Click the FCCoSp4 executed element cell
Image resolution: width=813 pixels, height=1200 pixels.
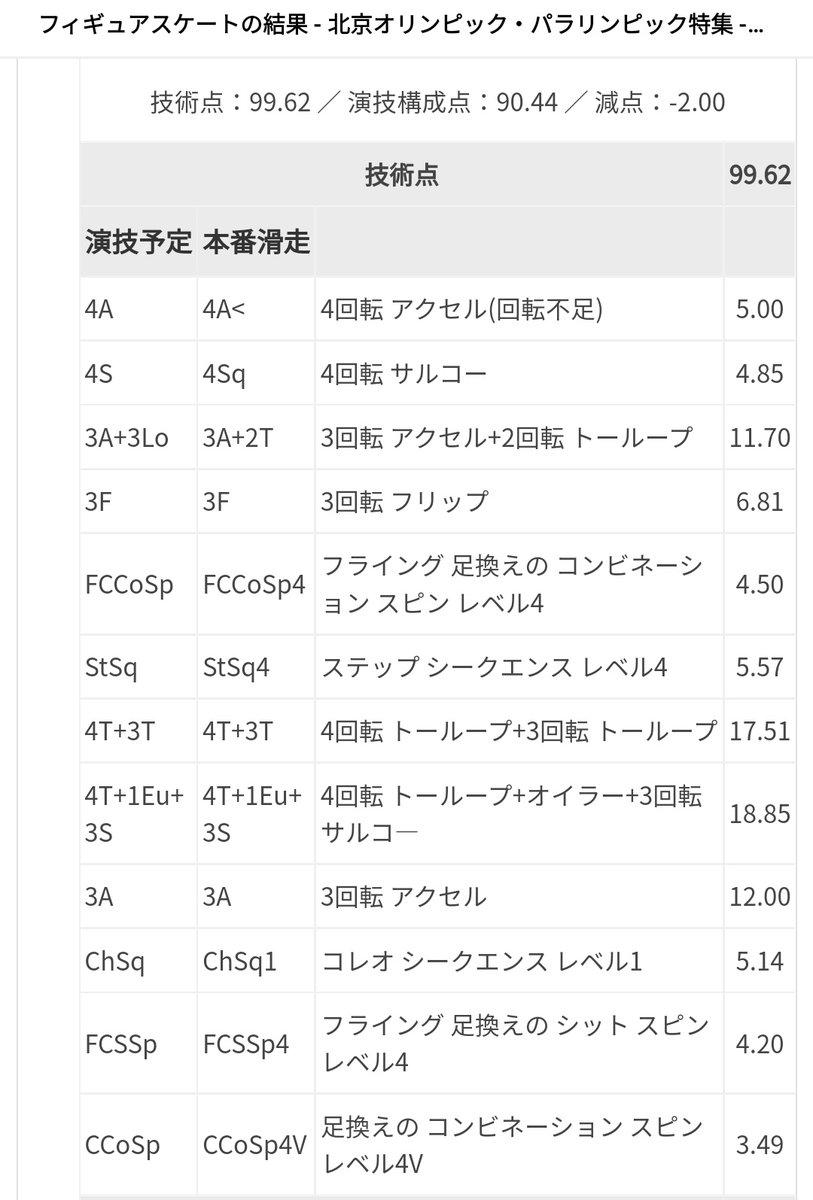(x=254, y=584)
